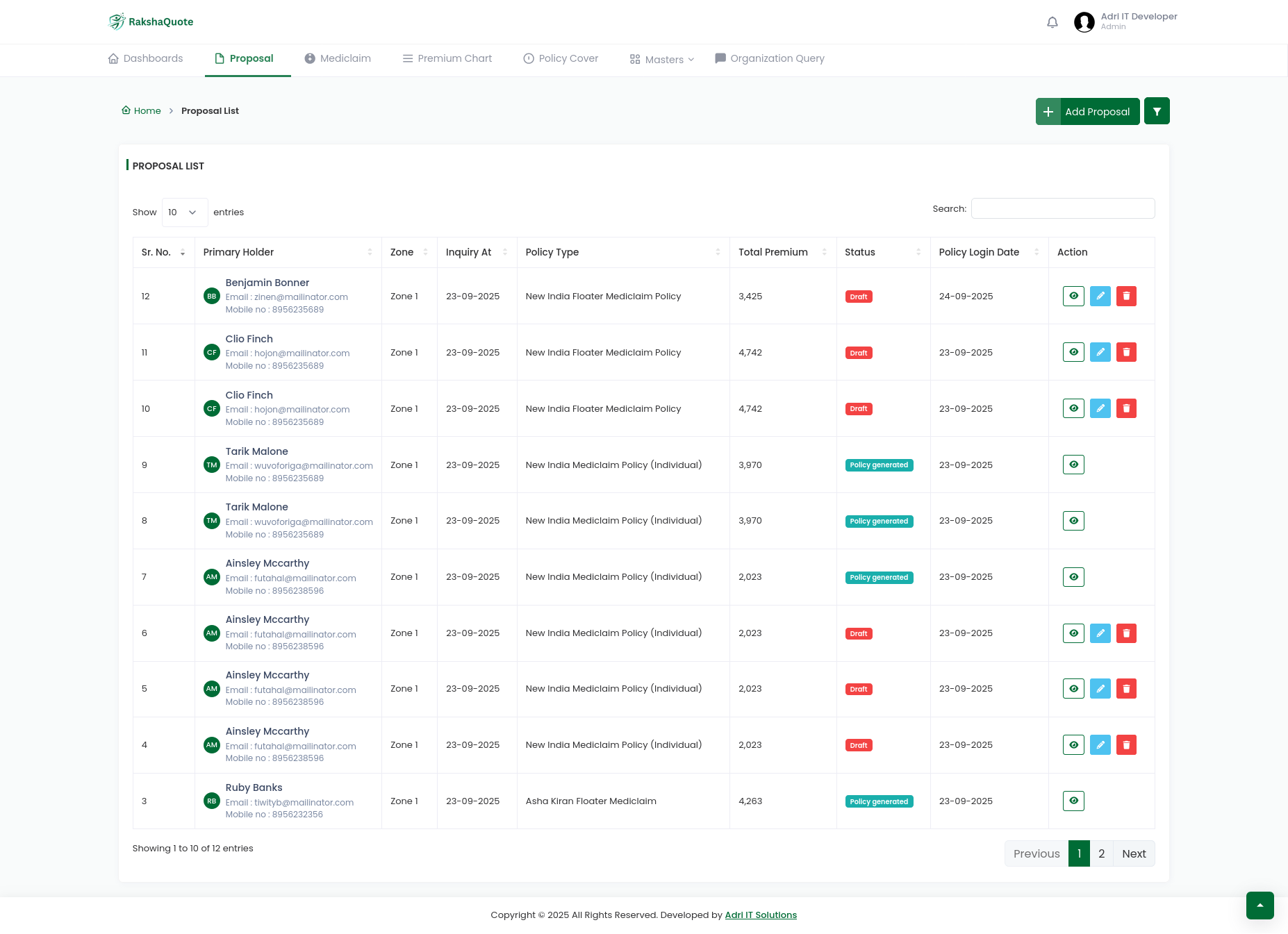1288x934 pixels.
Task: Click the scroll-to-top arrow button
Action: (1260, 905)
